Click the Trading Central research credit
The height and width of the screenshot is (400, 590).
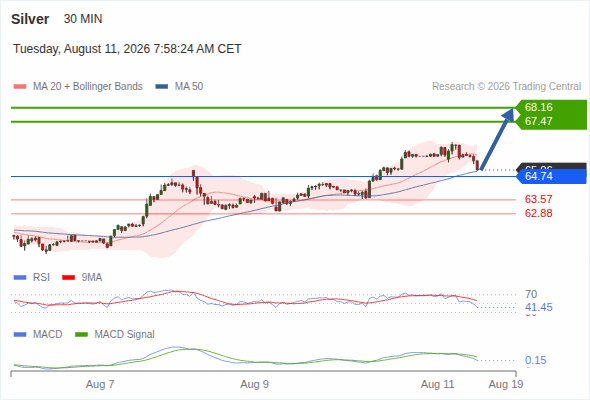click(x=506, y=87)
